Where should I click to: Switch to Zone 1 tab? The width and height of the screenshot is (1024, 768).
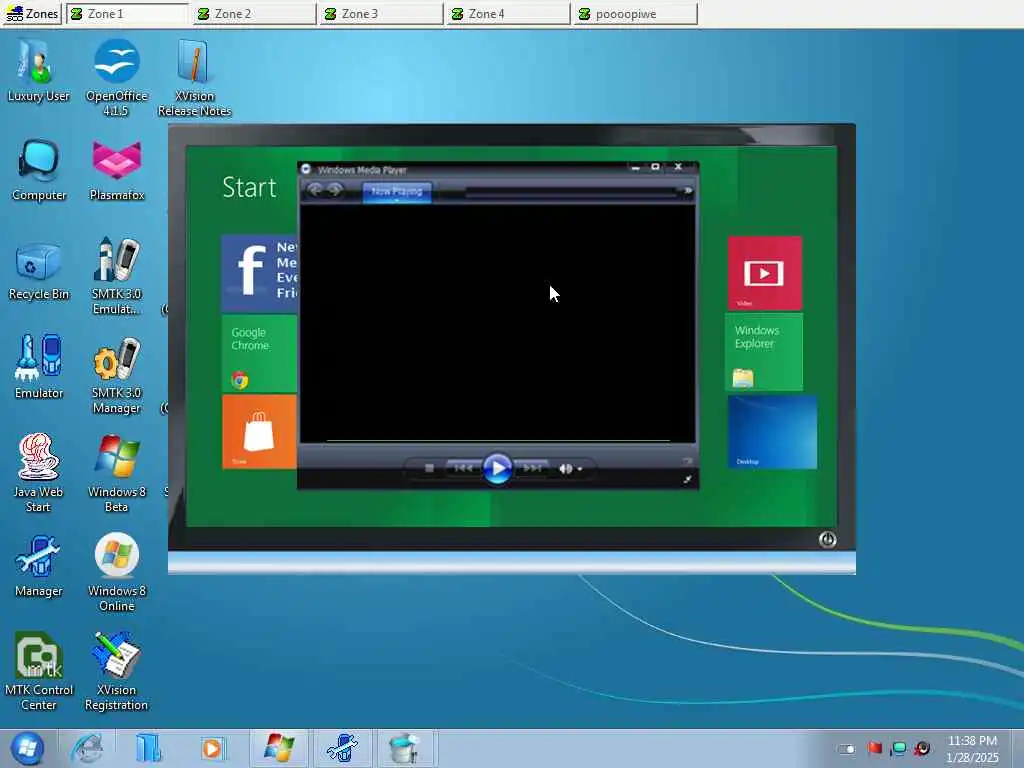(127, 14)
